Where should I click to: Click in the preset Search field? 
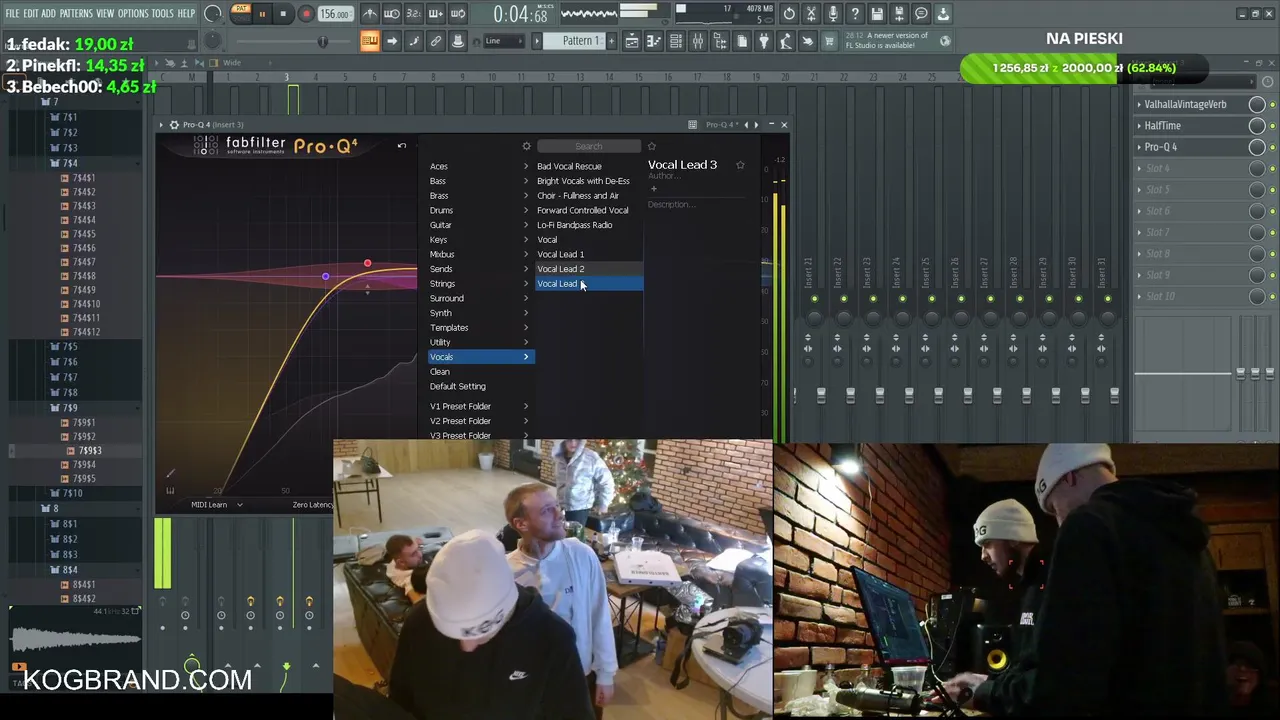point(589,146)
